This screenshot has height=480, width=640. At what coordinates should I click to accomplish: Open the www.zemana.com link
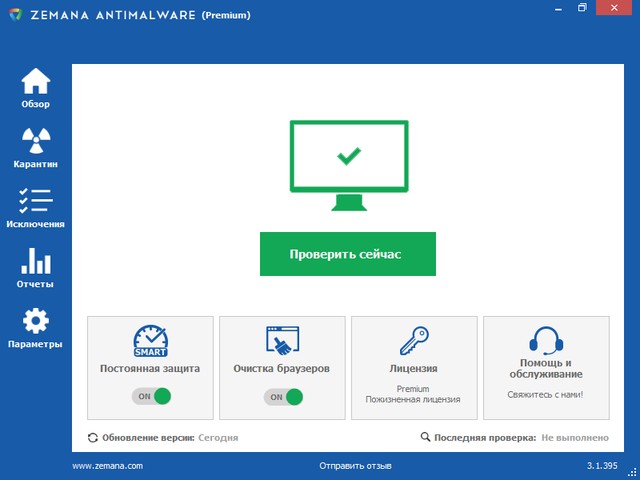click(x=108, y=466)
